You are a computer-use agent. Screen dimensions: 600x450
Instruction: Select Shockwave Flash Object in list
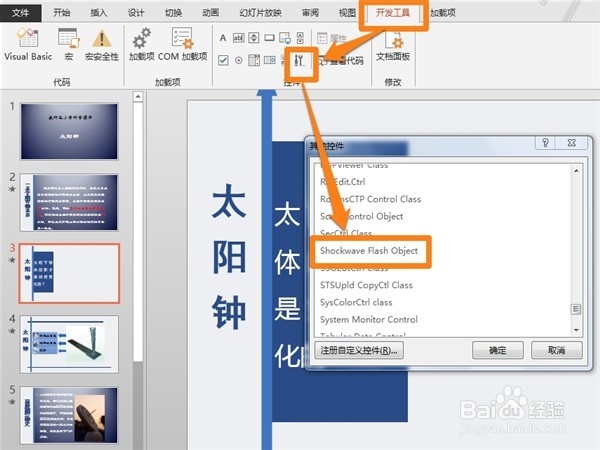click(369, 251)
